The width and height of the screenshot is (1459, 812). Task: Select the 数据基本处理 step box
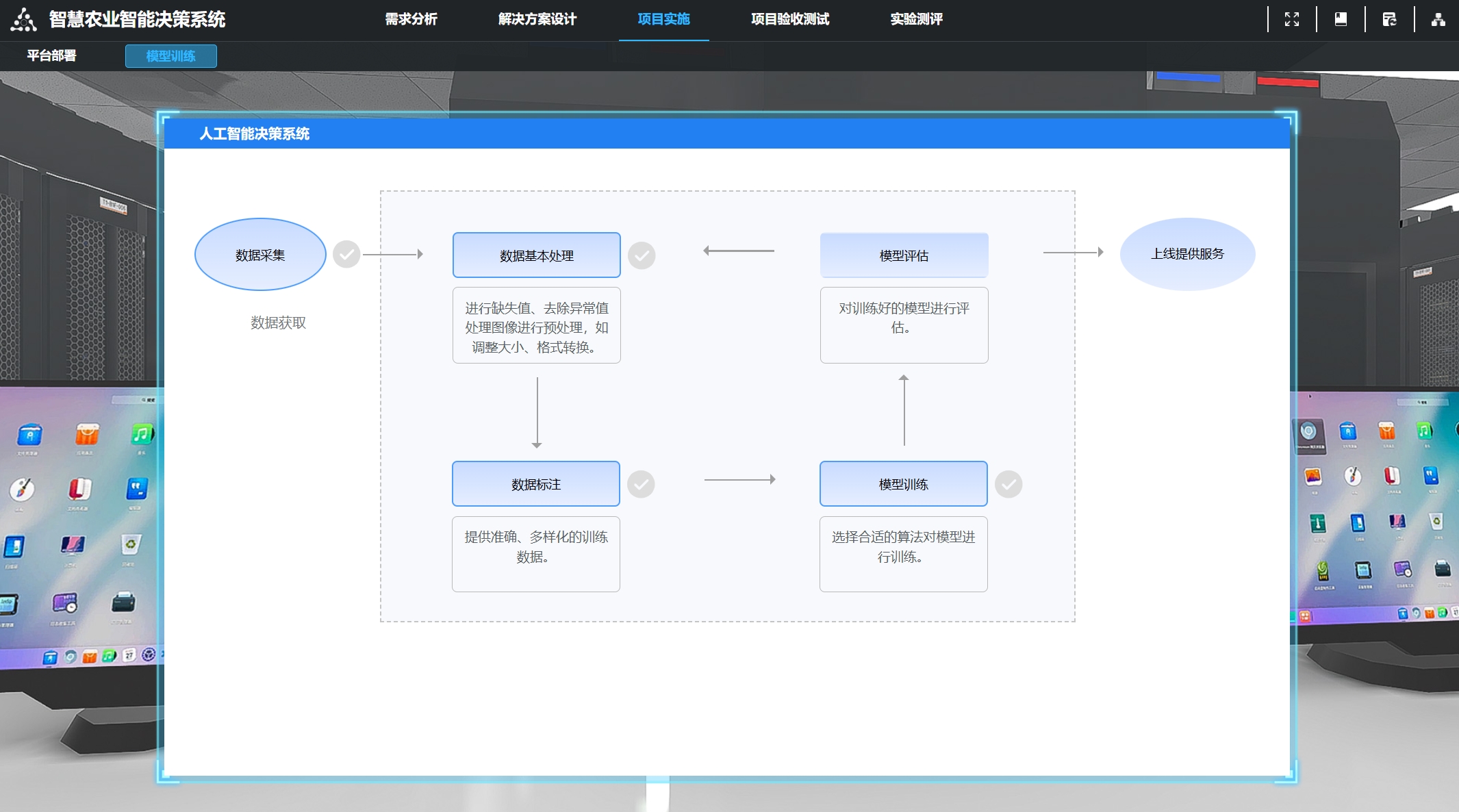pos(536,255)
